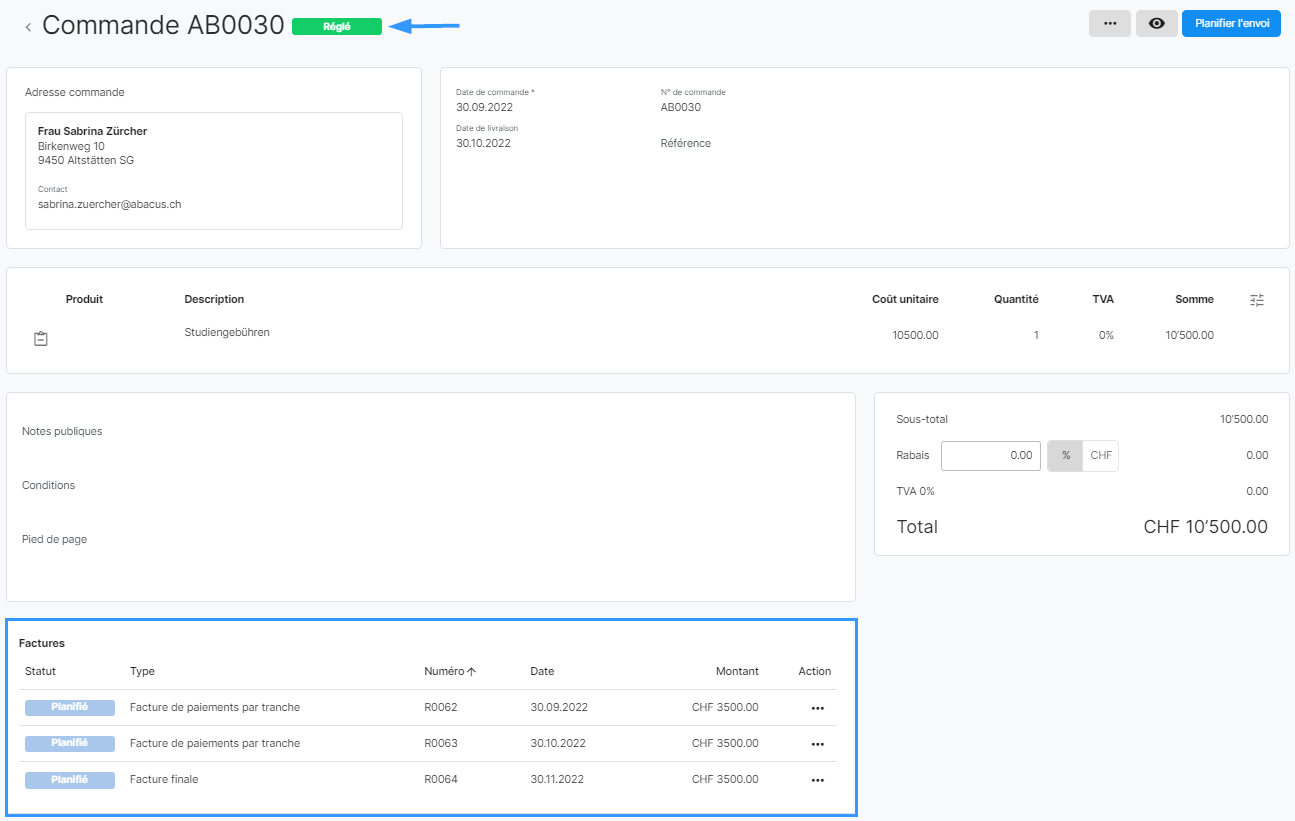This screenshot has width=1295, height=821.
Task: Click the green Réglé status badge
Action: (337, 27)
